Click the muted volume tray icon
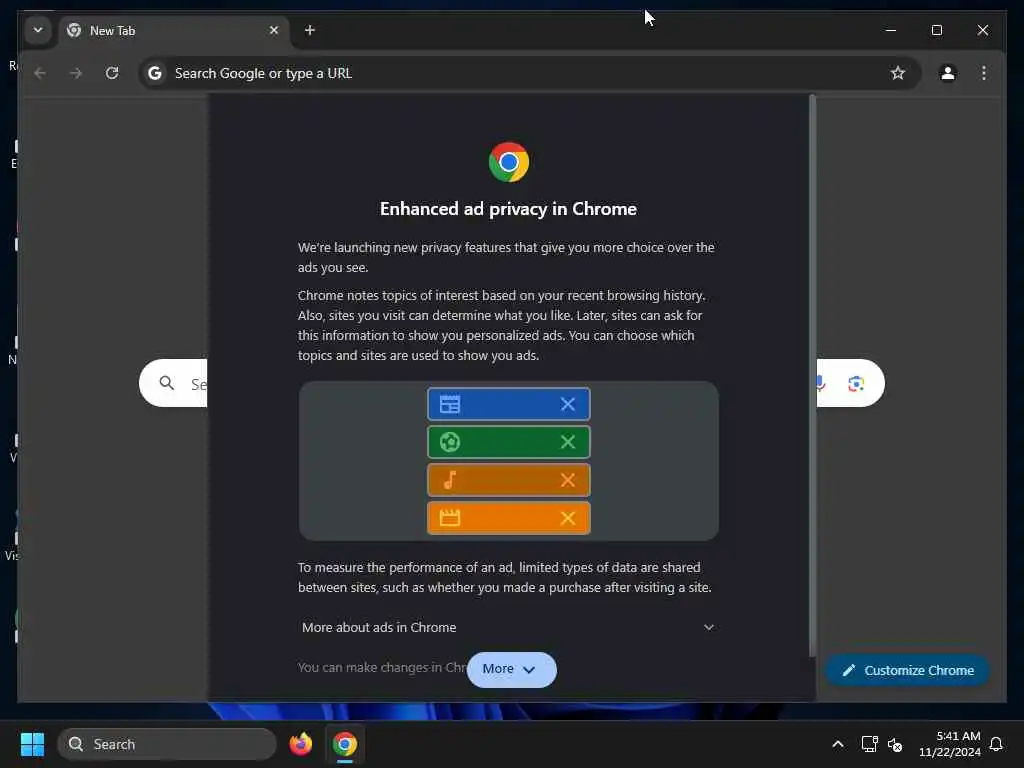Image resolution: width=1024 pixels, height=768 pixels. click(895, 744)
